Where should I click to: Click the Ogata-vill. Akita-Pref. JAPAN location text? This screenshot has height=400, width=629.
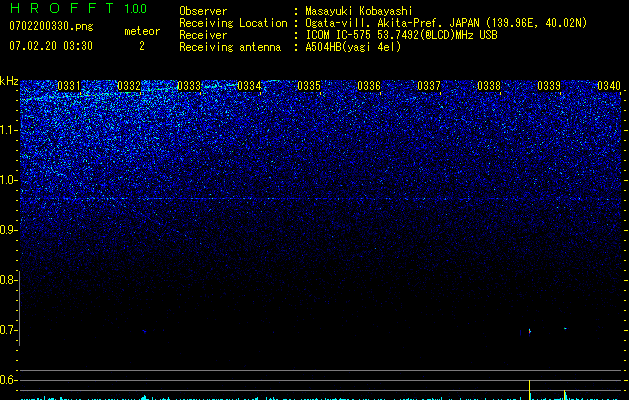pos(446,23)
